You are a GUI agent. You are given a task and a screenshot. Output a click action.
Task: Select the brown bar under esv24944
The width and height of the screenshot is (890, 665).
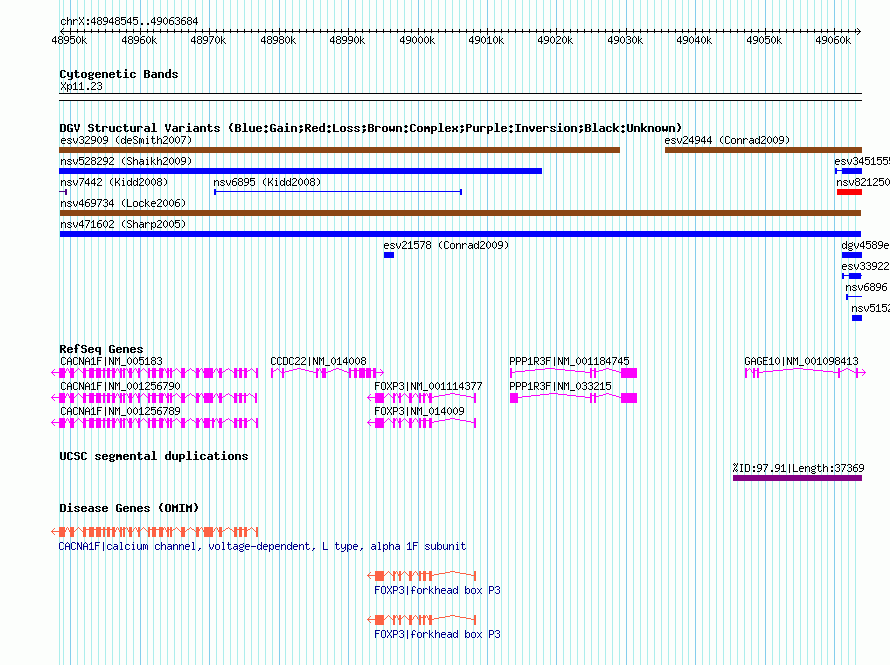click(763, 150)
